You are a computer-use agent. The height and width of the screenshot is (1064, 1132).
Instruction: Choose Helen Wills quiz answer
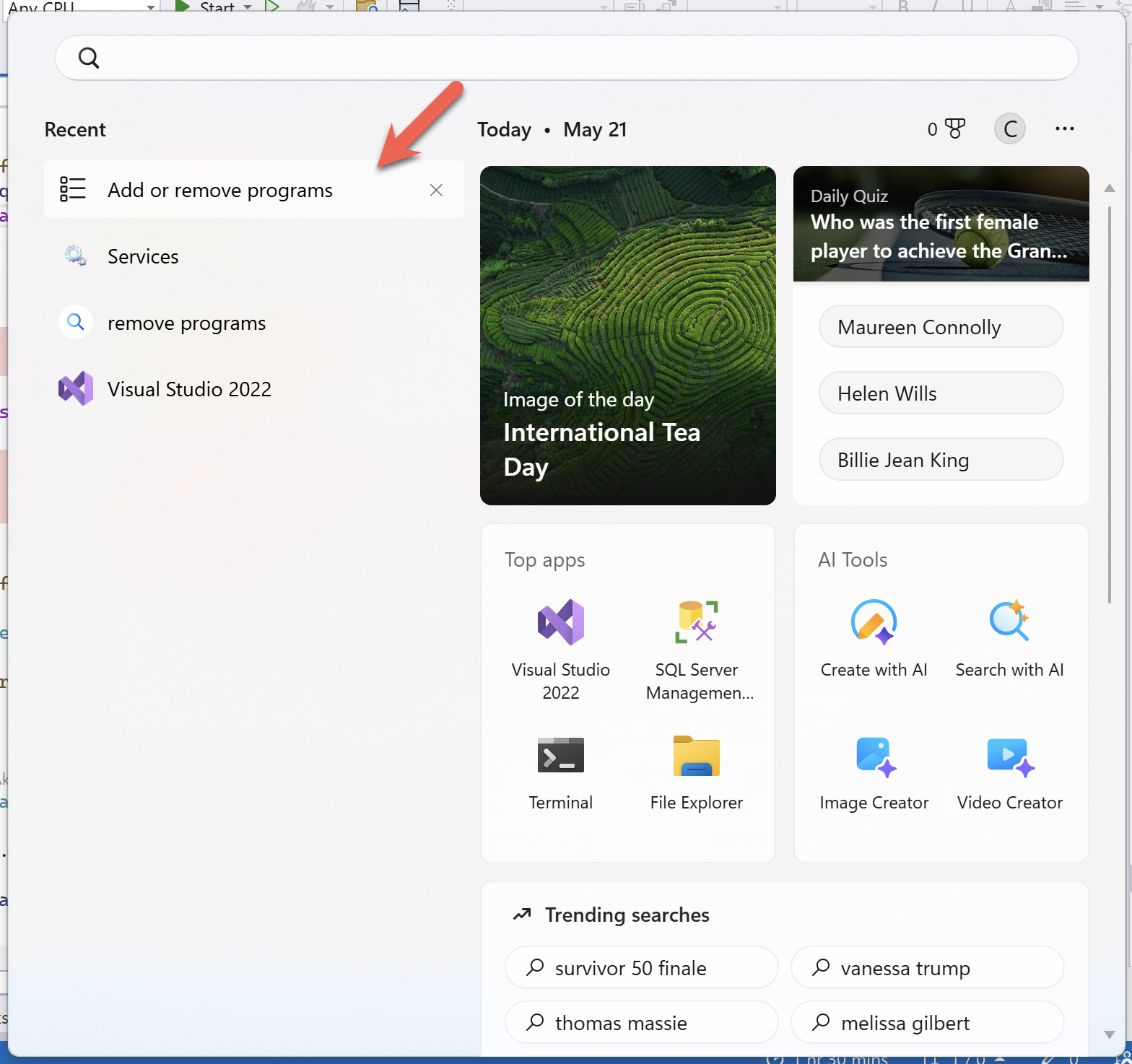click(x=941, y=393)
